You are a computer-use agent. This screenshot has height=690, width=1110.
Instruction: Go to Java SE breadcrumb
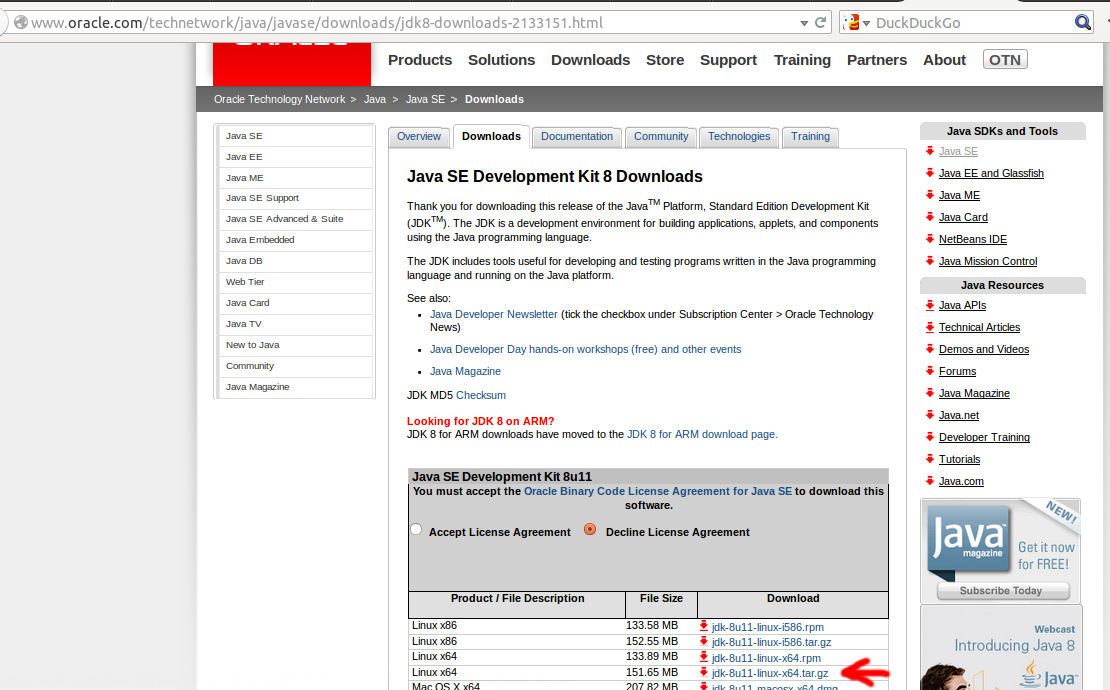[425, 99]
